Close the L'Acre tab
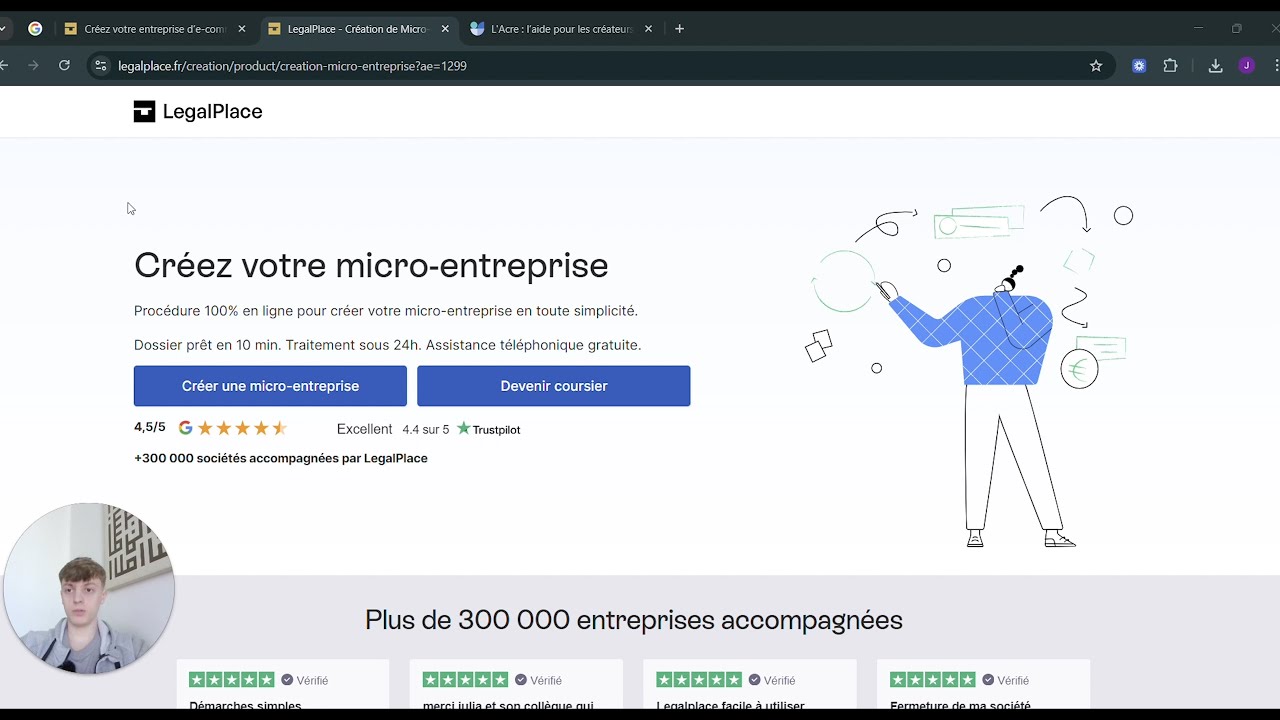 click(648, 29)
